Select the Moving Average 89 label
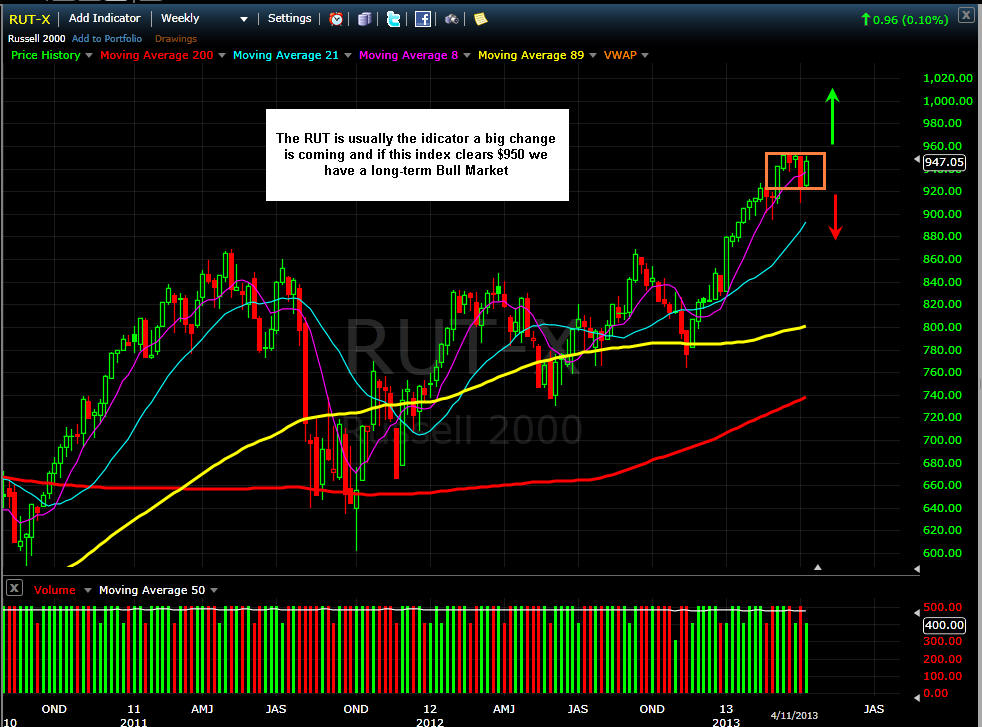 [531, 55]
